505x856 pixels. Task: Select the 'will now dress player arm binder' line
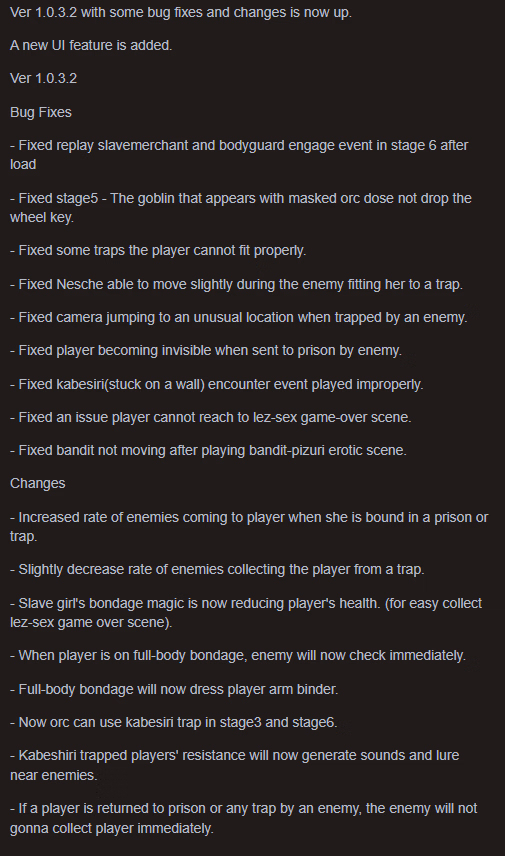point(174,689)
